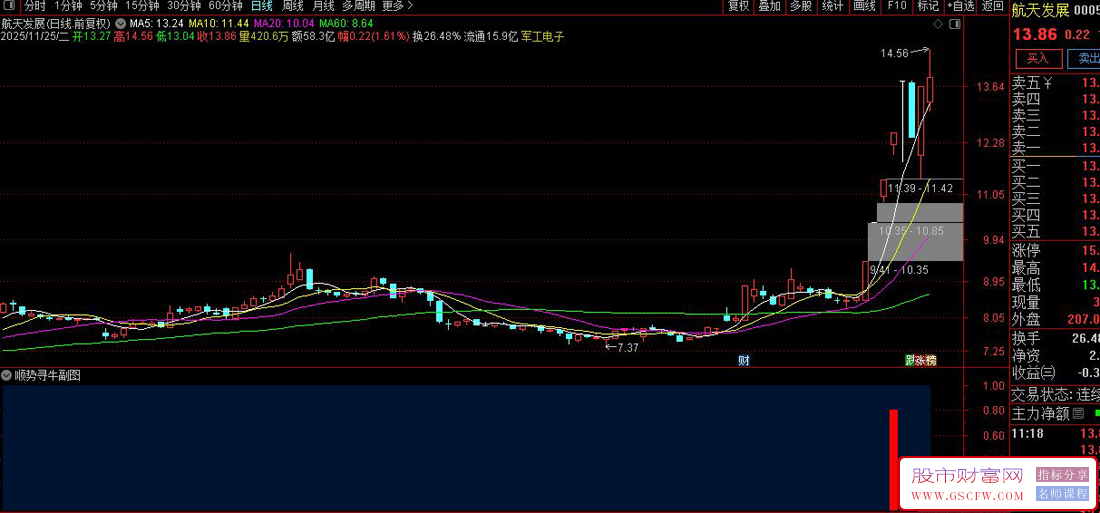Click the 买一 order book row

pyautogui.click(x=1055, y=166)
